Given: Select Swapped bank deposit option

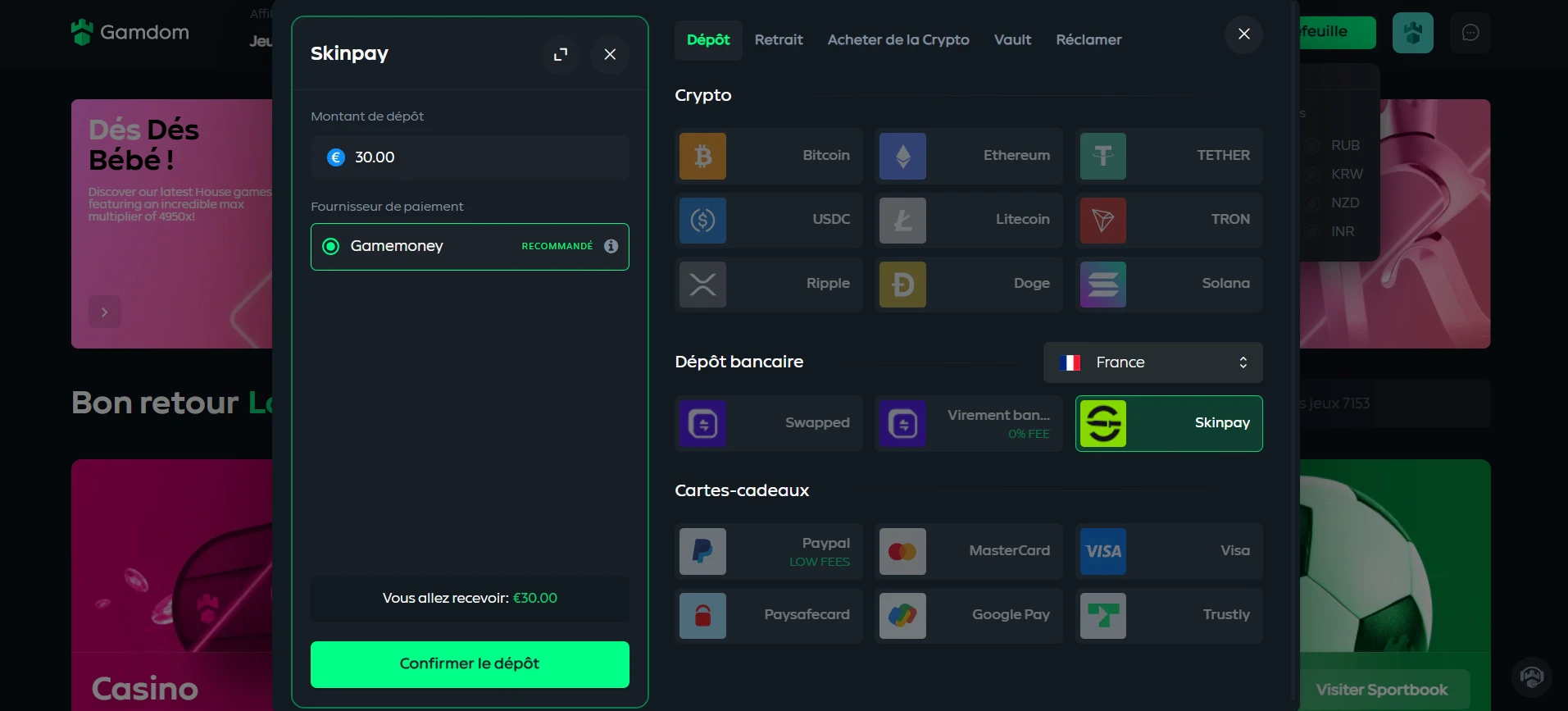Looking at the screenshot, I should tap(769, 423).
